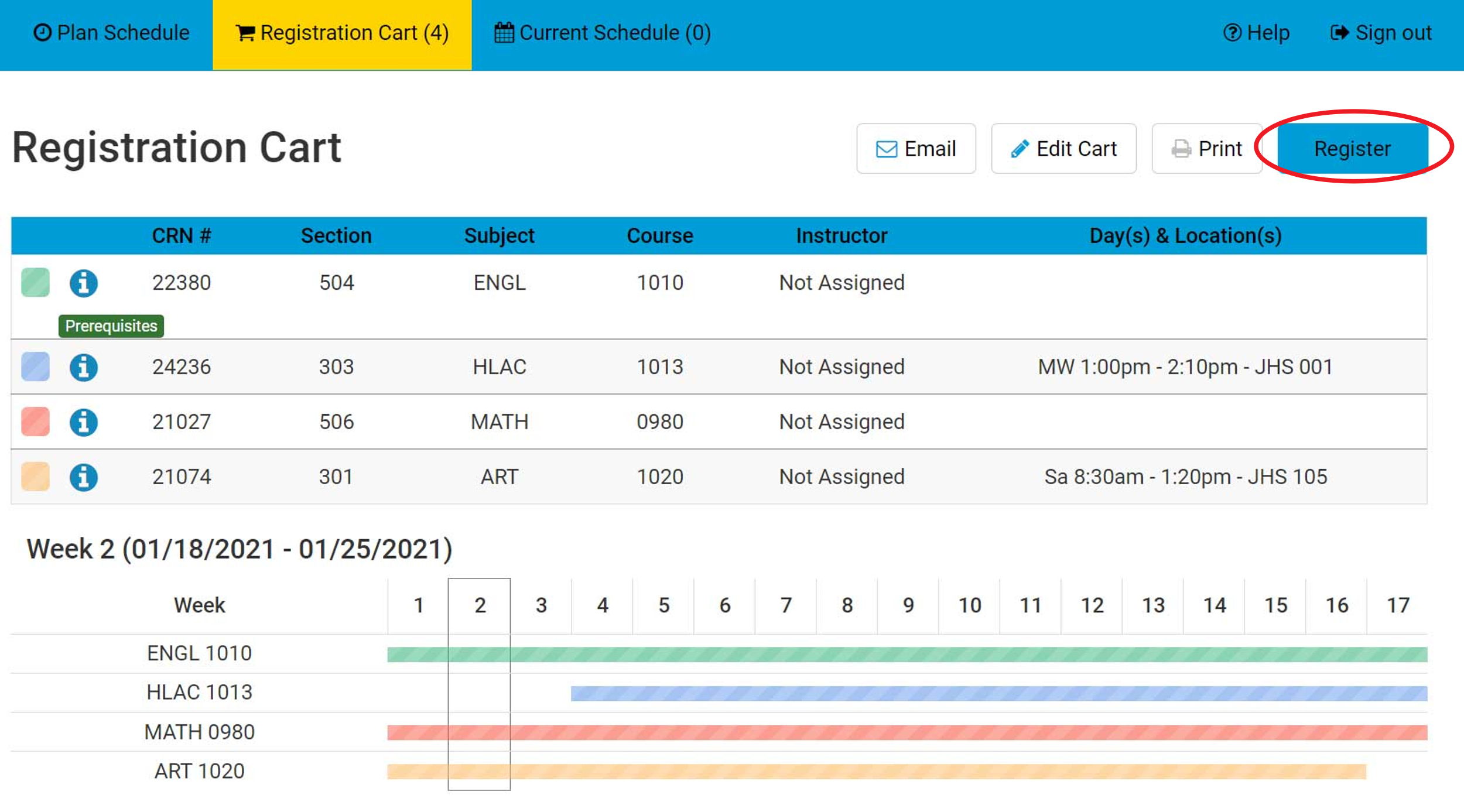The image size is (1464, 812).
Task: Open info icon for HLAC 1013 row
Action: pos(83,368)
